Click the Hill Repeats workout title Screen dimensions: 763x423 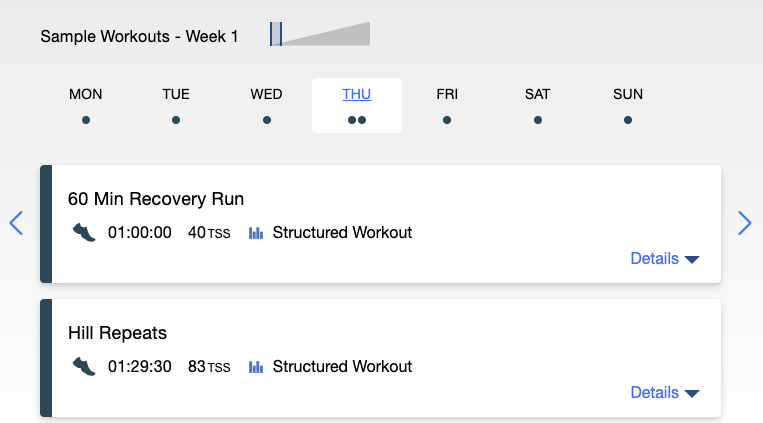[x=117, y=332]
